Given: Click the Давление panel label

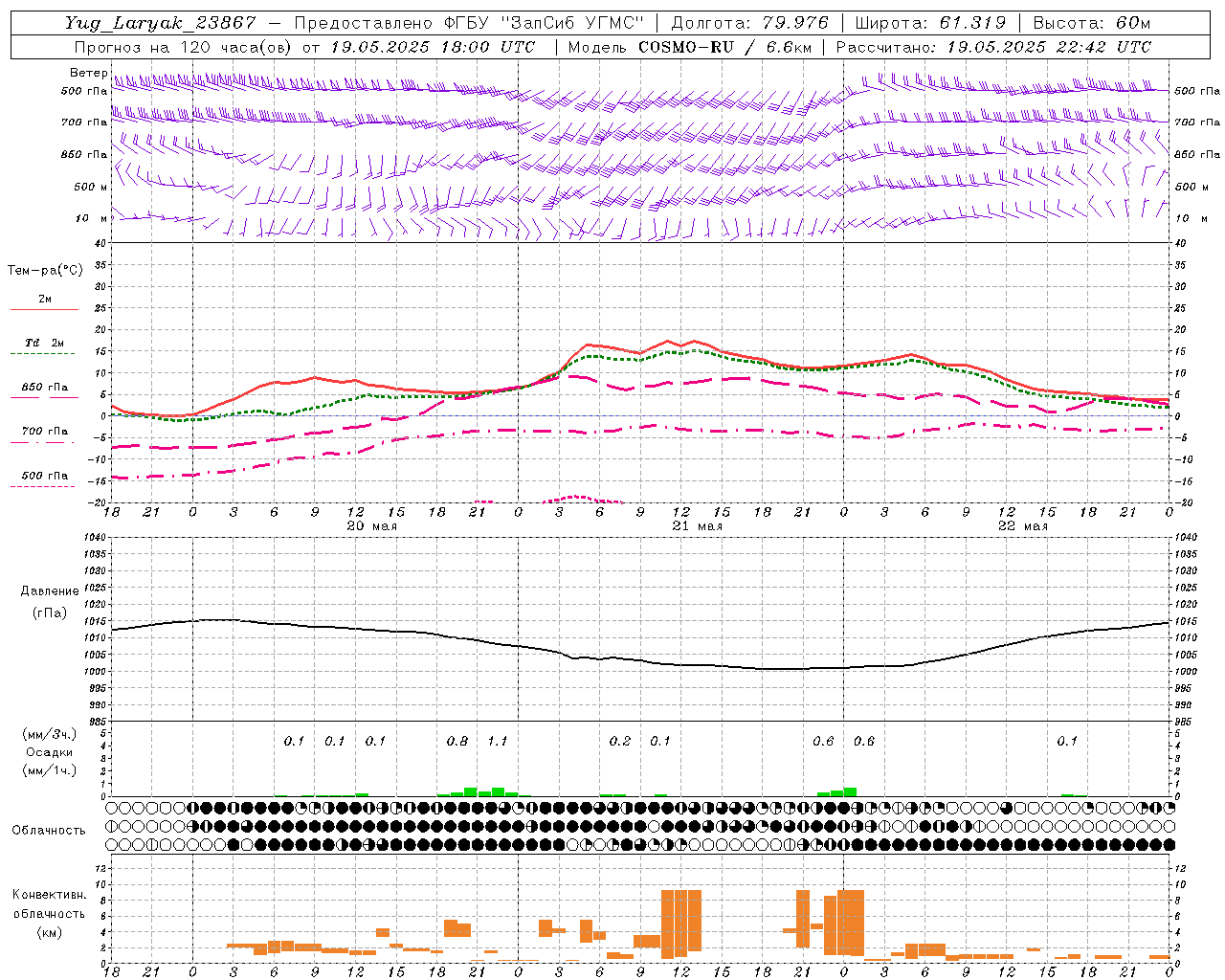Looking at the screenshot, I should coord(50,591).
